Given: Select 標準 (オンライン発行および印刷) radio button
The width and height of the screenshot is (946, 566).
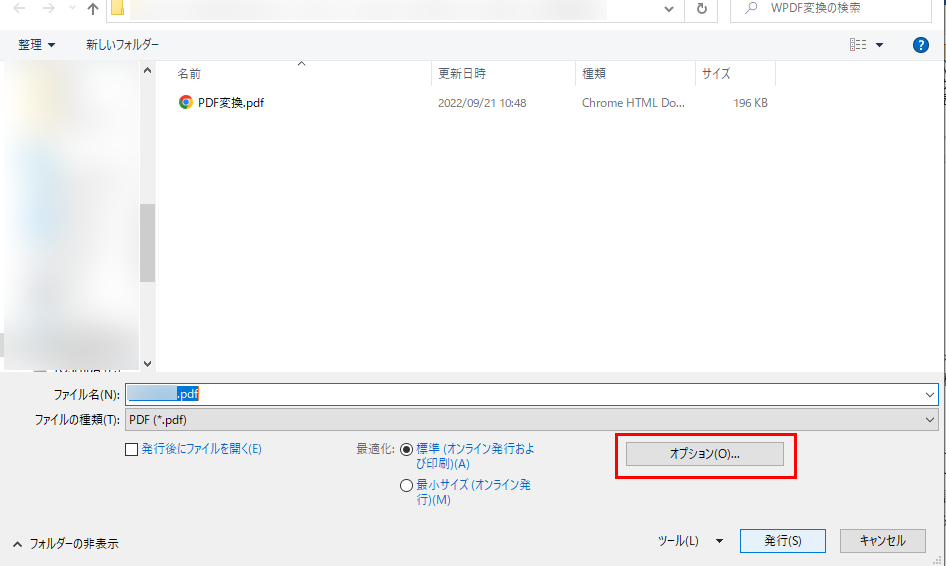Looking at the screenshot, I should coord(407,450).
